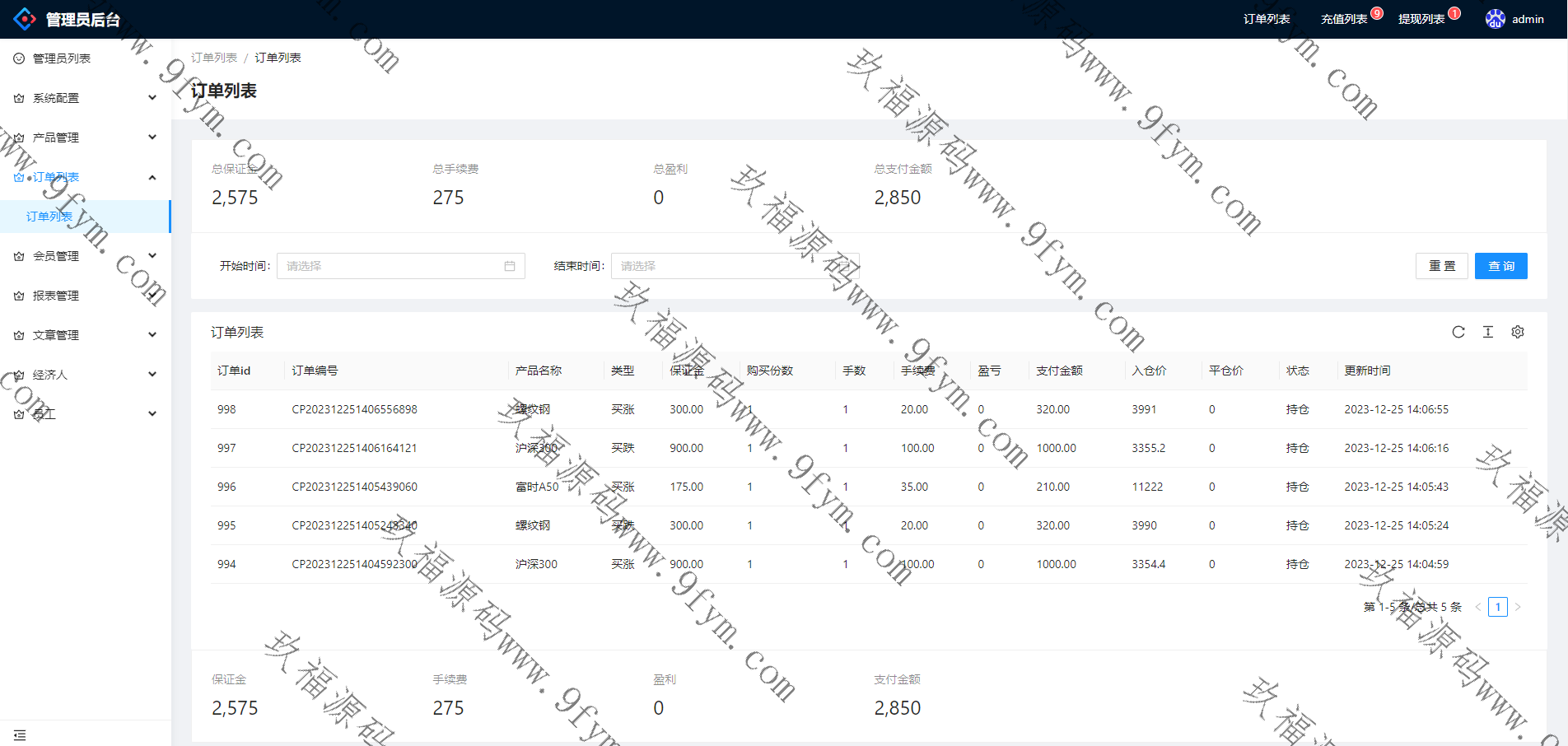Select the 订单列表 submenu item in the sidebar
1568x746 pixels.
(x=49, y=217)
